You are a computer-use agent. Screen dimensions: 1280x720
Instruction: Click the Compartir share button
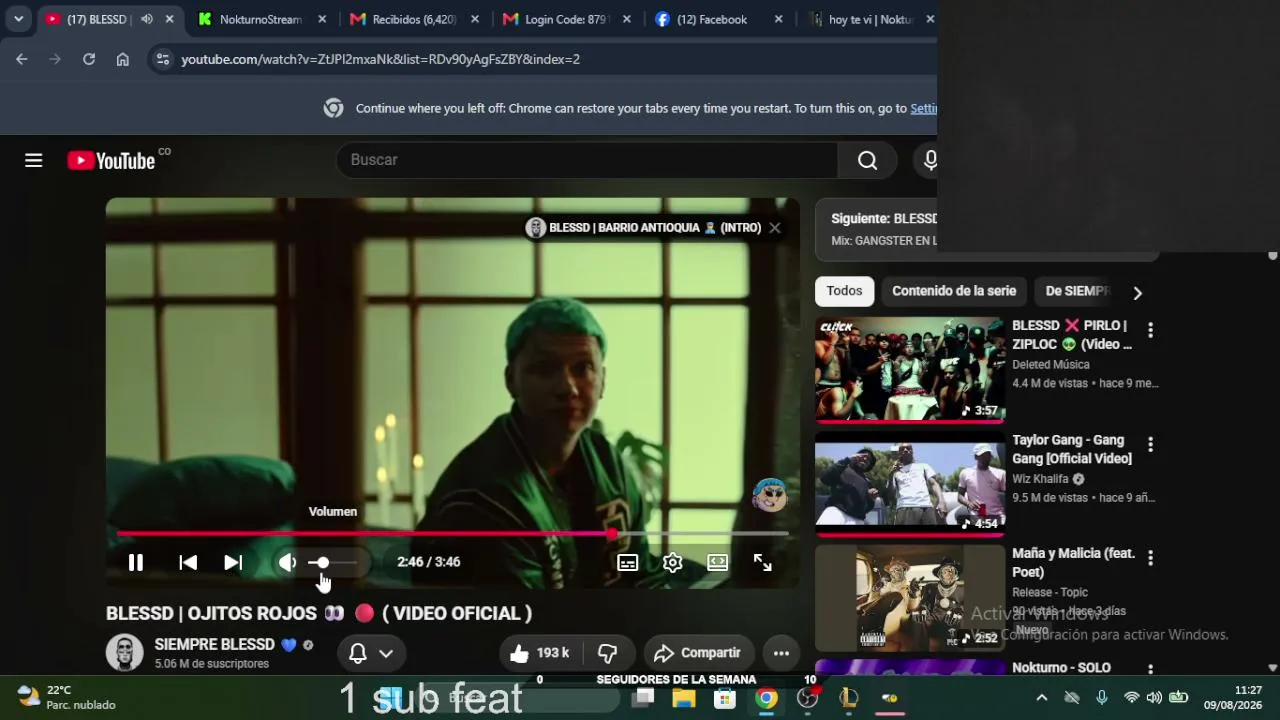[698, 654]
